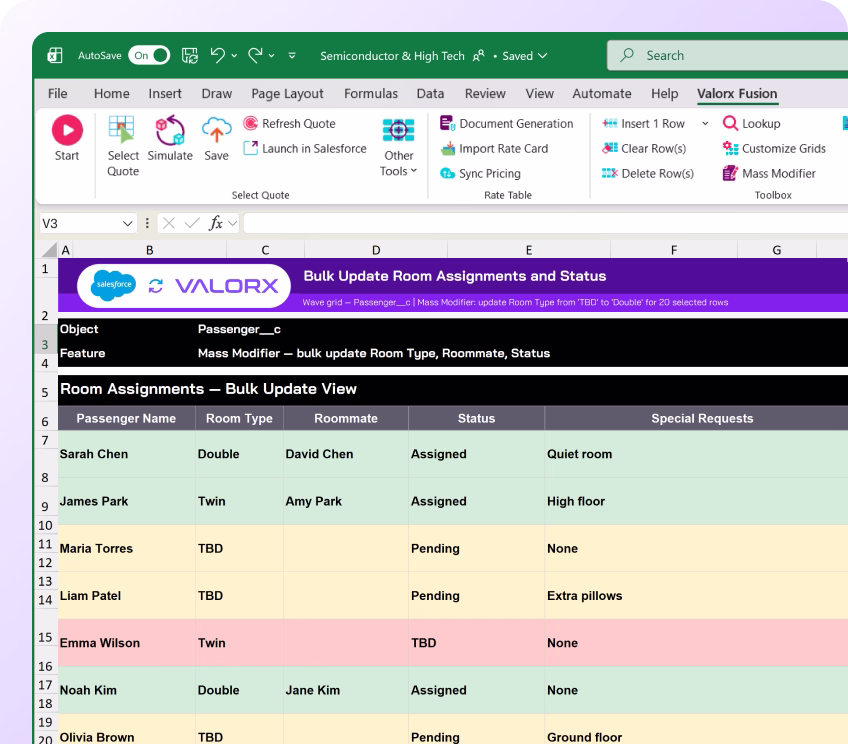
Task: Click the fx insert function icon
Action: coord(216,223)
